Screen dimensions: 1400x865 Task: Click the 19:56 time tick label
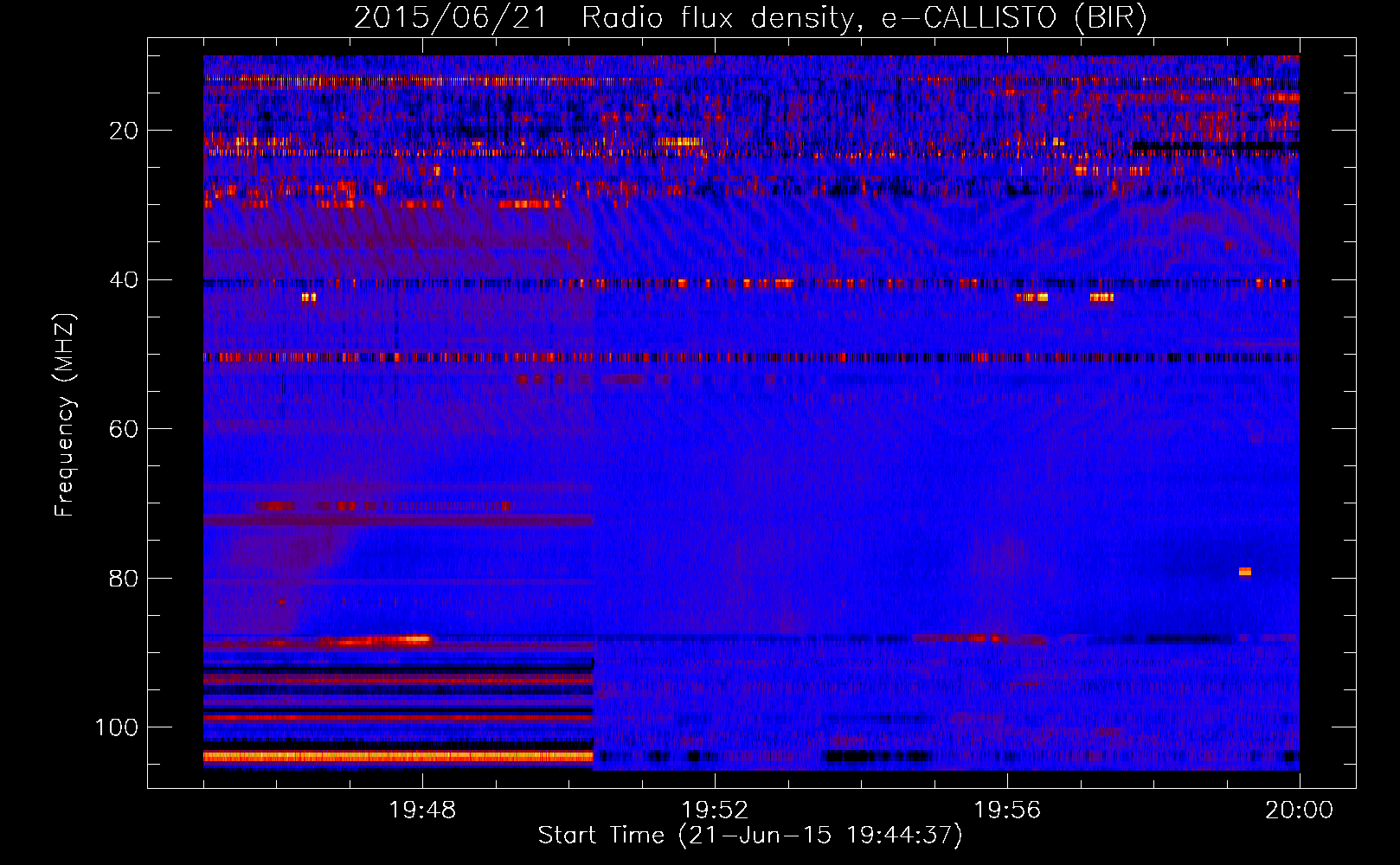point(1007,811)
